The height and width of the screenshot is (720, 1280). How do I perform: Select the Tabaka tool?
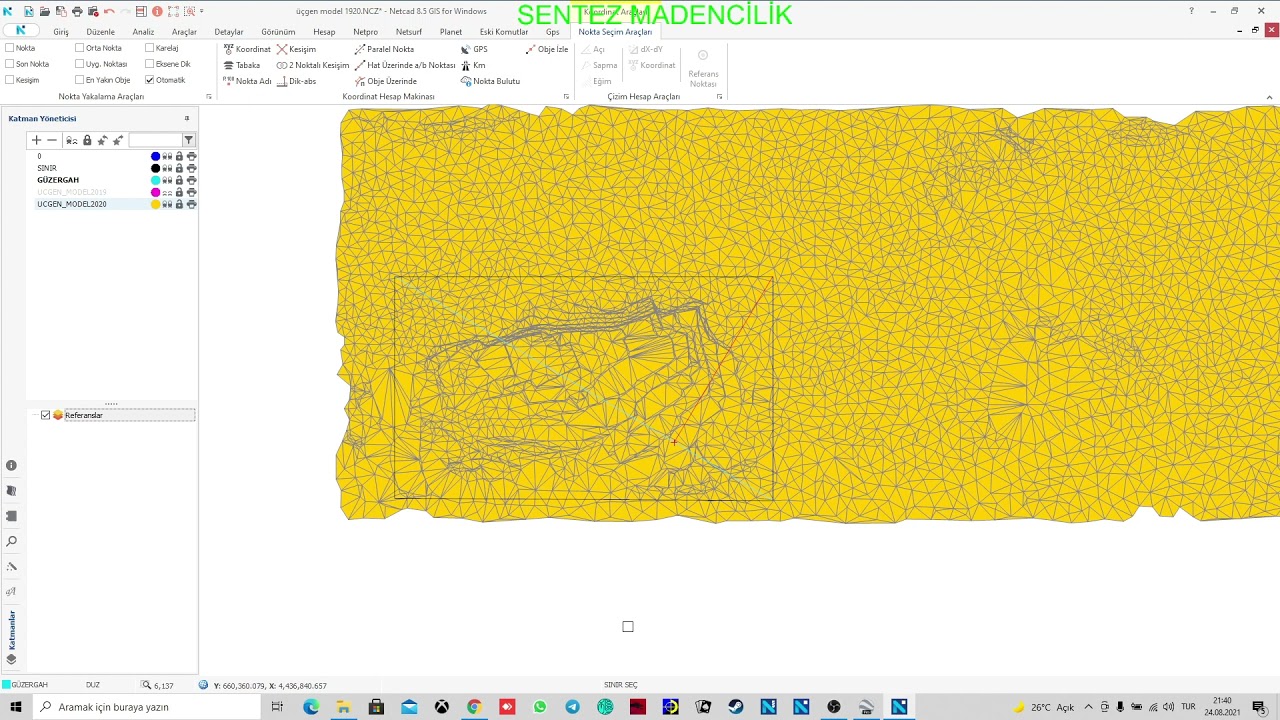click(242, 65)
